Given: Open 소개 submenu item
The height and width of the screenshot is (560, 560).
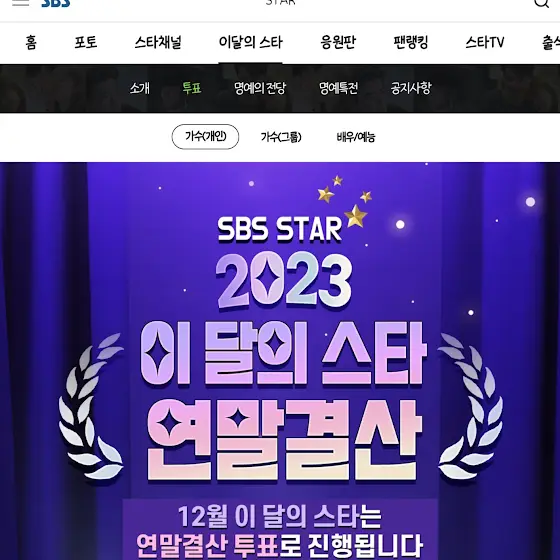Looking at the screenshot, I should point(140,88).
